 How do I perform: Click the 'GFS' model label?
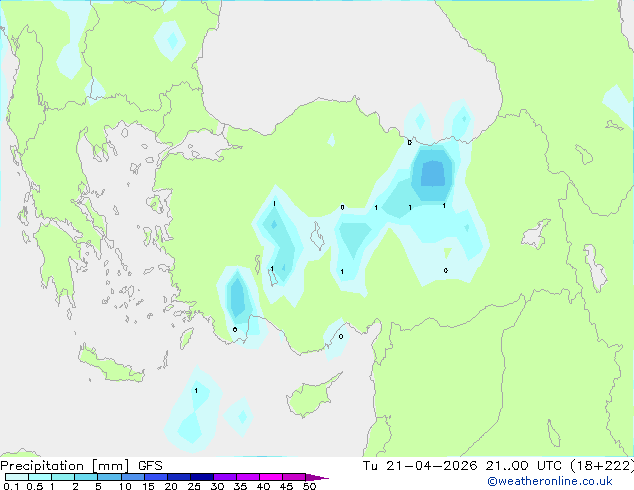150,466
